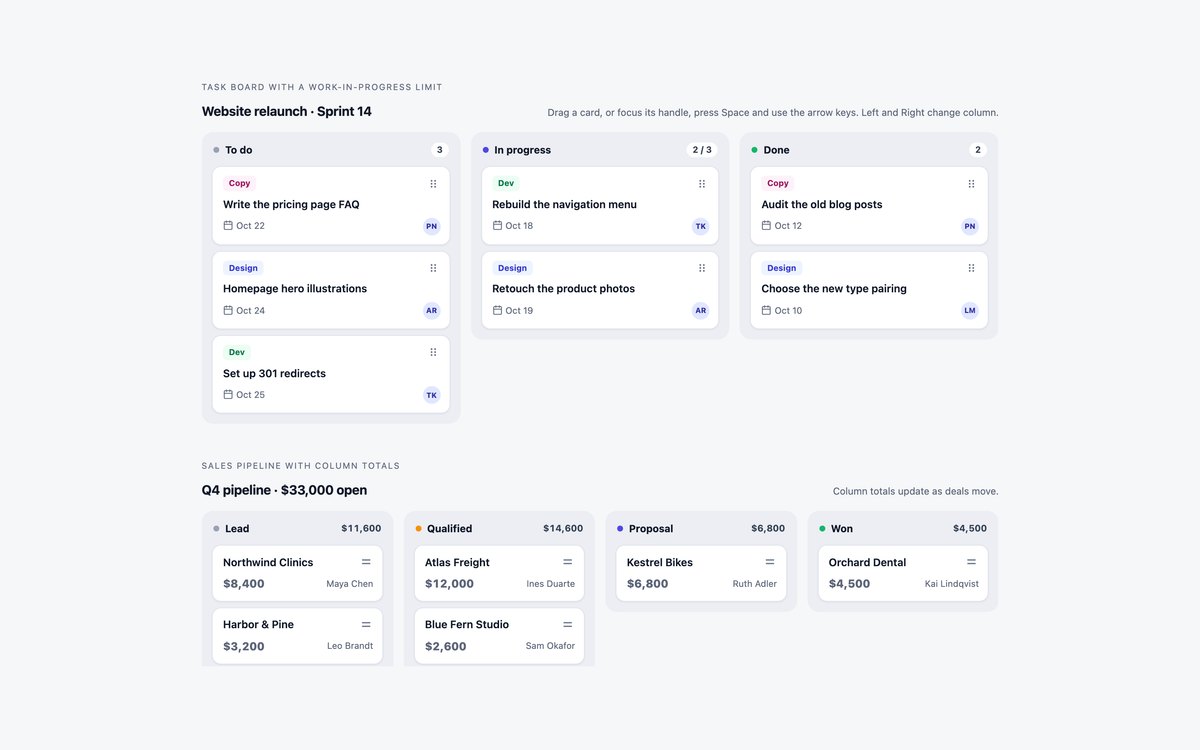Click the Qualified column total $14,600
1200x750 pixels.
[563, 528]
